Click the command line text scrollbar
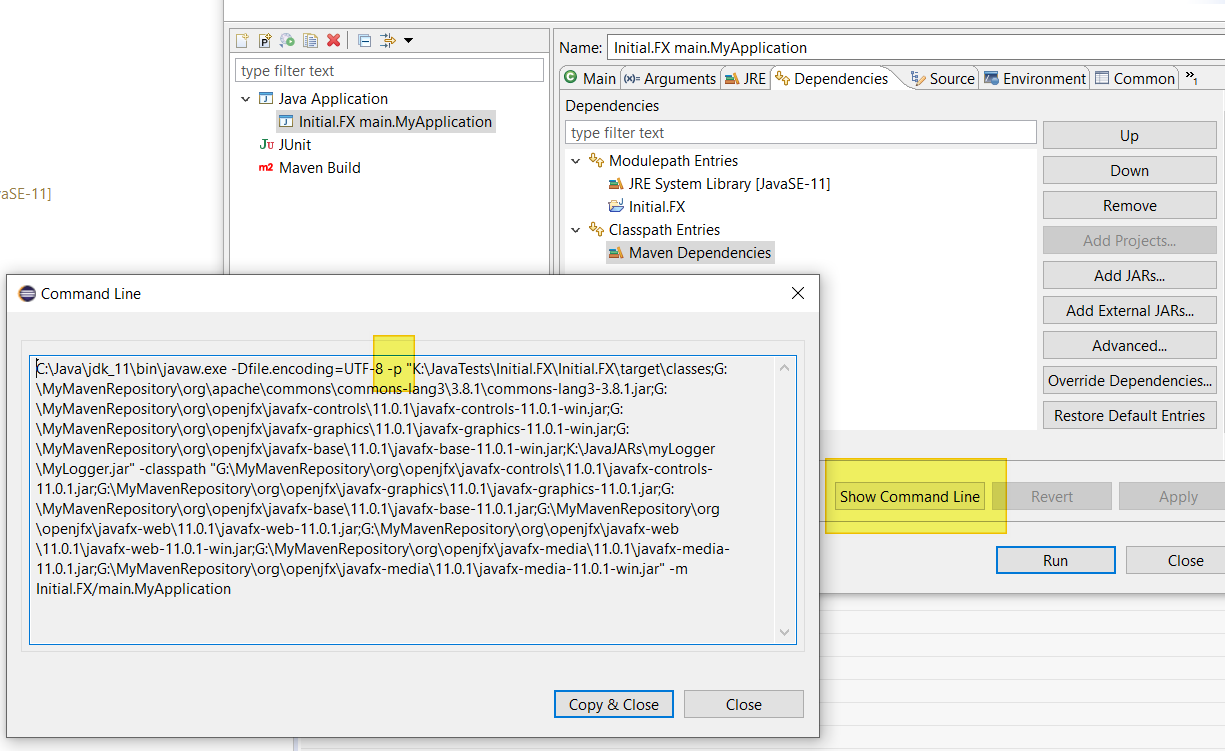The width and height of the screenshot is (1225, 751). [x=784, y=500]
